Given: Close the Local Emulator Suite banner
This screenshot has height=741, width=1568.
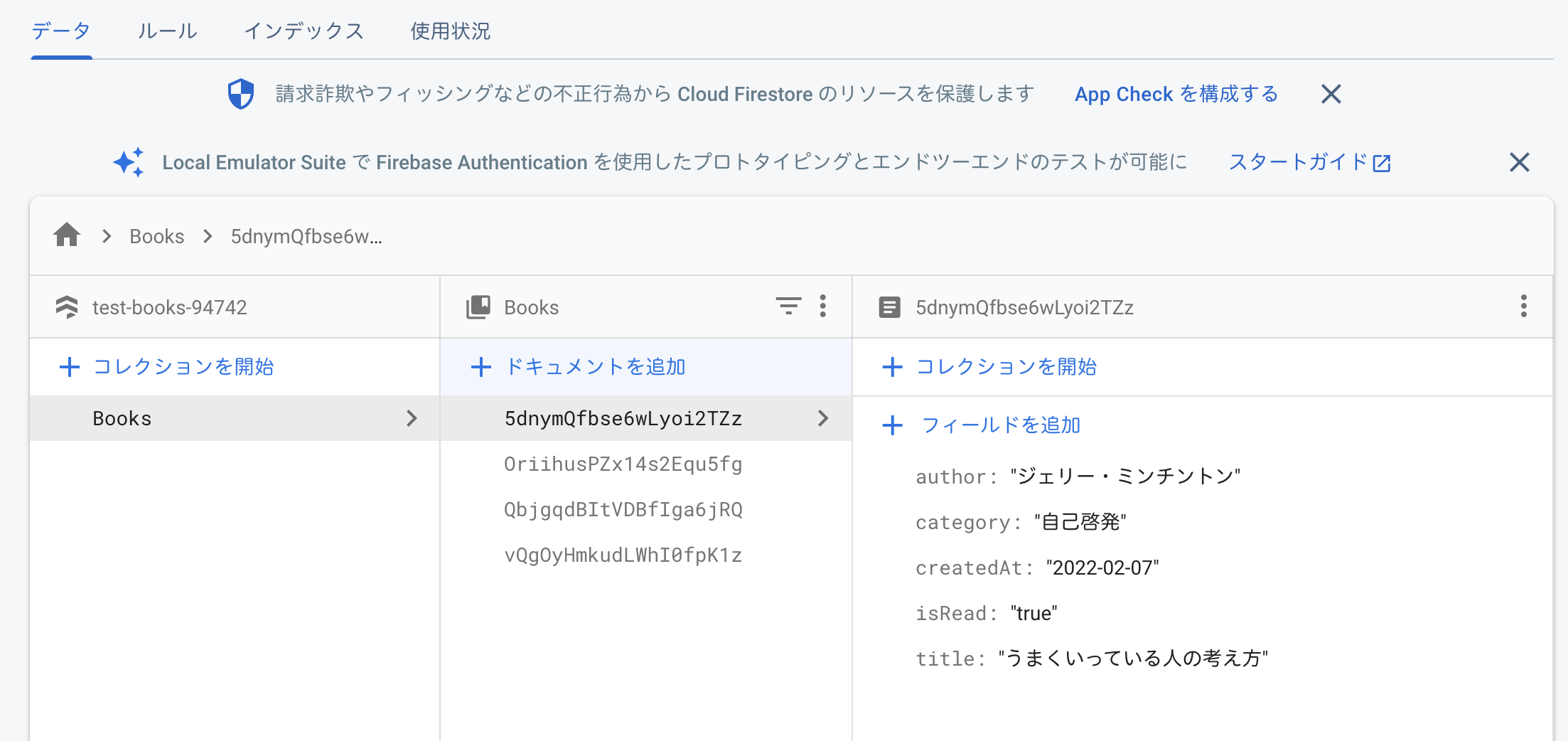Looking at the screenshot, I should tap(1519, 162).
